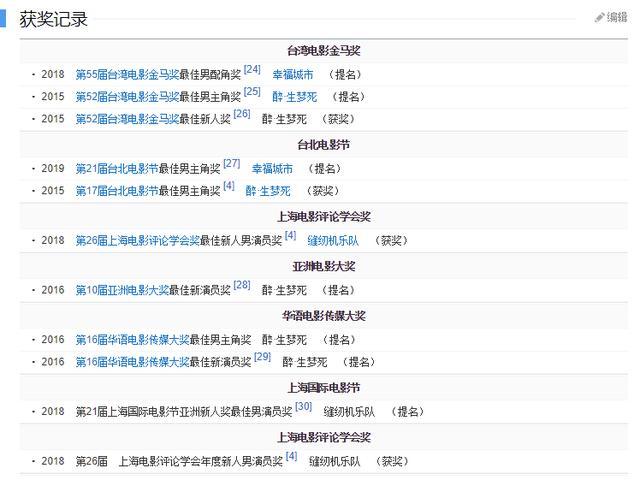This screenshot has height=486, width=640.
Task: Open reference [29] citation
Action: (262, 357)
